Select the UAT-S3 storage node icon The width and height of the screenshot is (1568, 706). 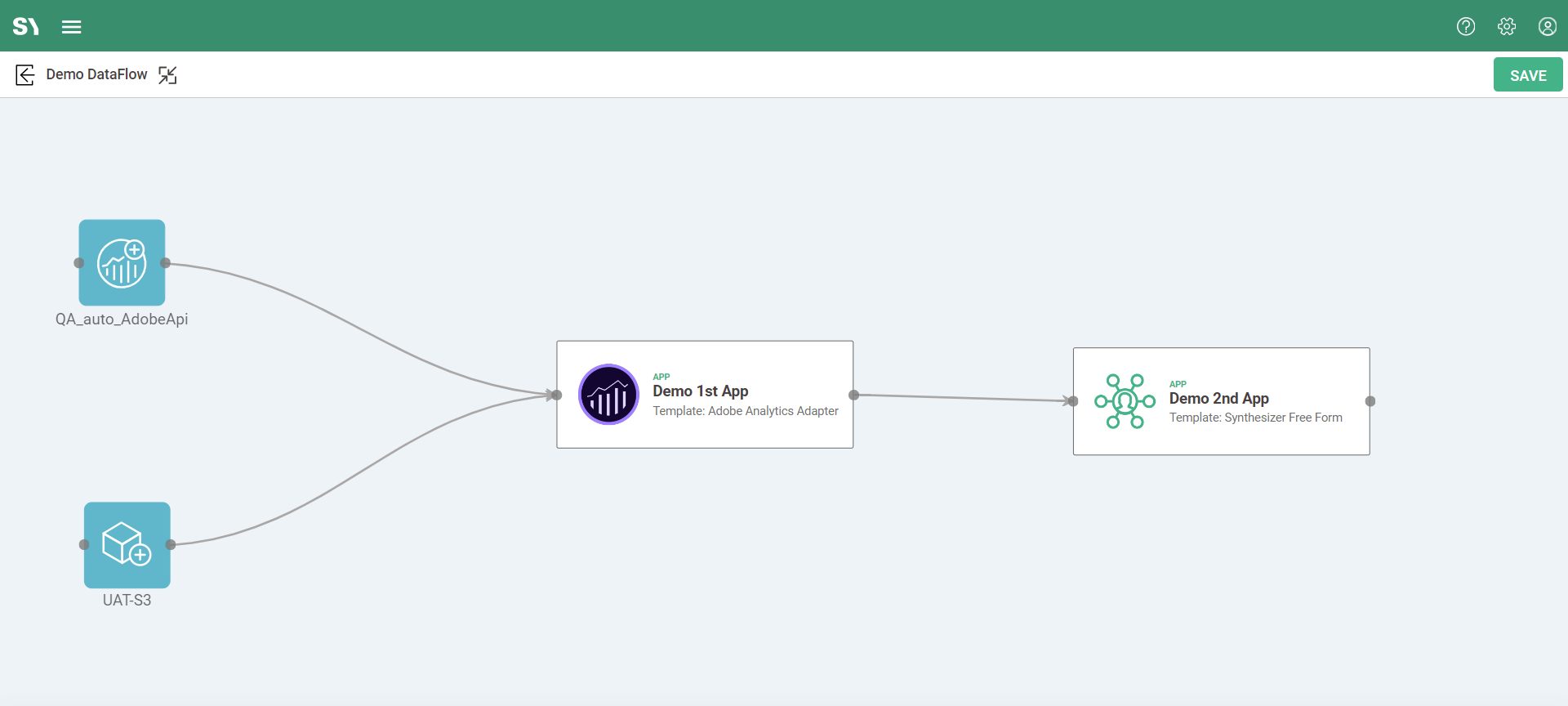coord(127,545)
